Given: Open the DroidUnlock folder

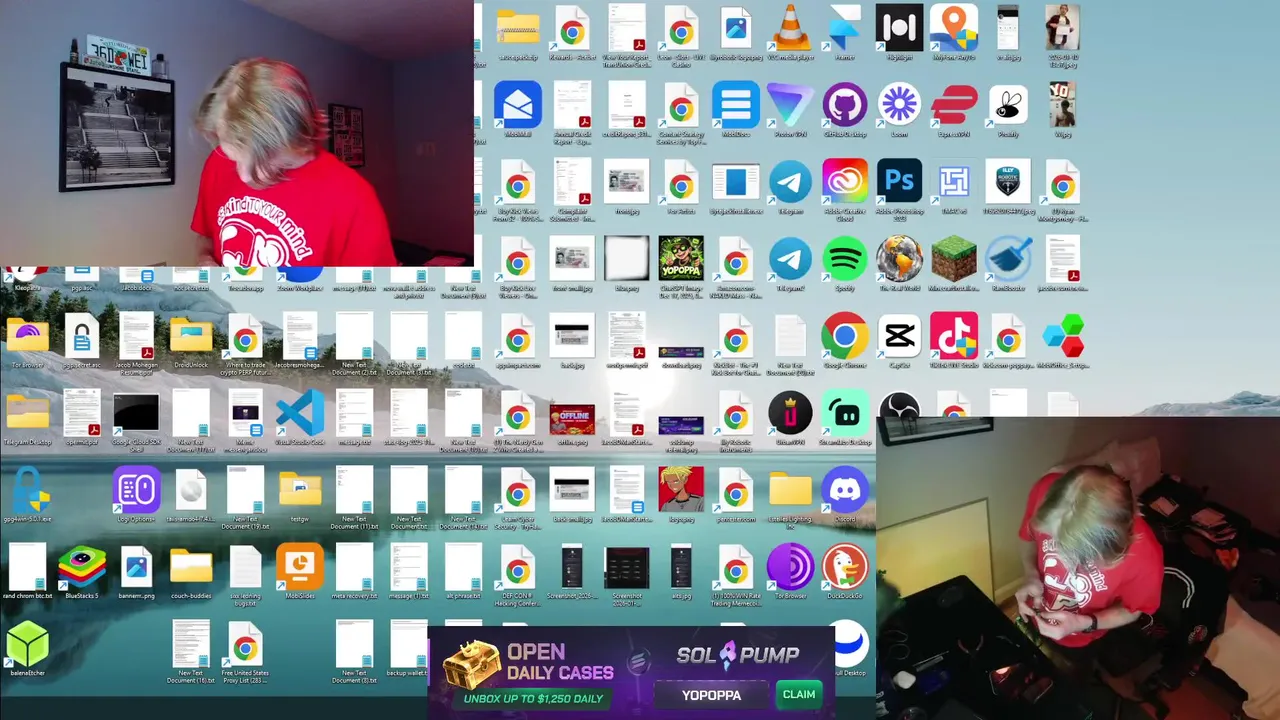Looking at the screenshot, I should tap(191, 337).
